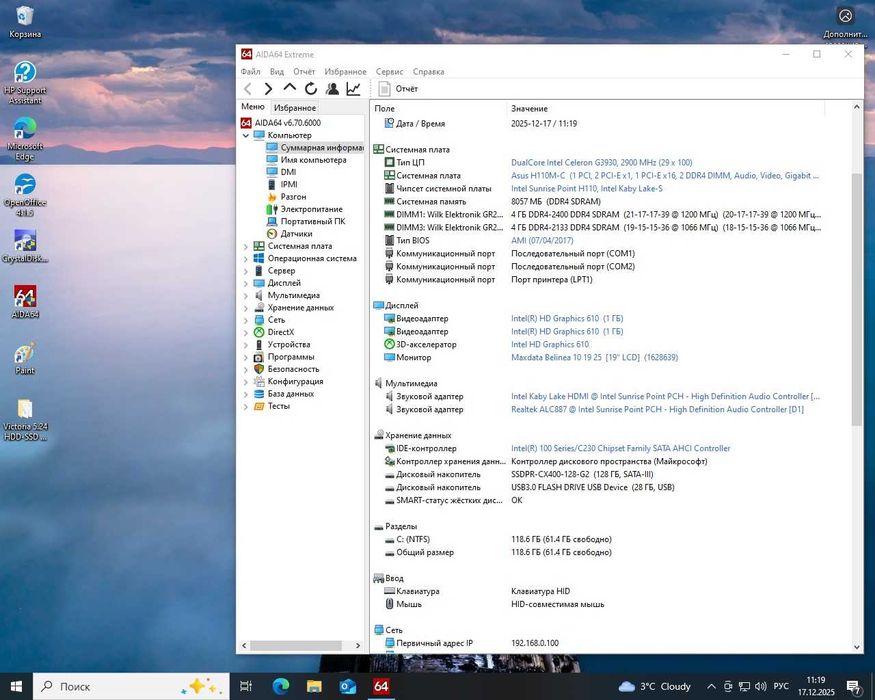Select Разгон with flame icon
Screen dimensions: 875x700
[293, 196]
